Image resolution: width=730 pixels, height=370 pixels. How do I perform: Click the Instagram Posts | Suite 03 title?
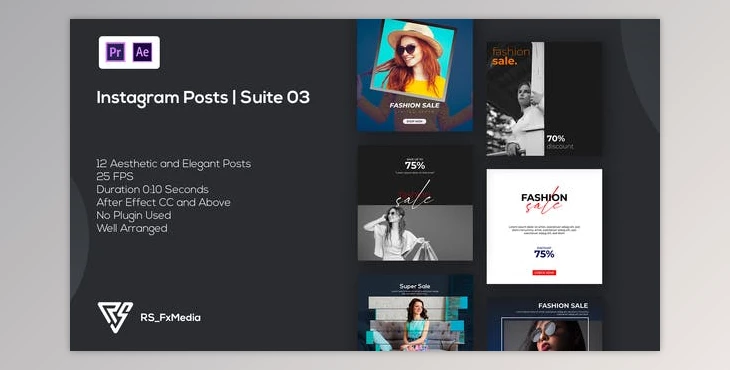point(203,98)
